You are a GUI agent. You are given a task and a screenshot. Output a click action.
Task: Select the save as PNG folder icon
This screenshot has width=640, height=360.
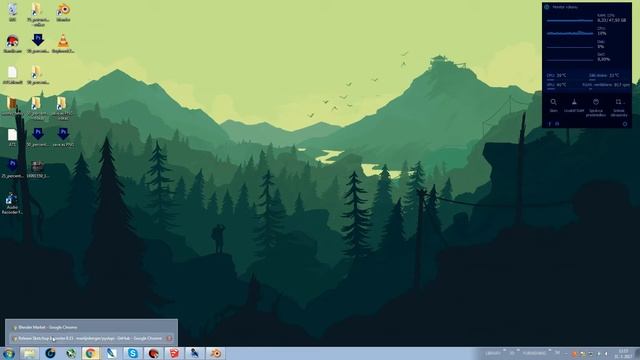tap(62, 108)
